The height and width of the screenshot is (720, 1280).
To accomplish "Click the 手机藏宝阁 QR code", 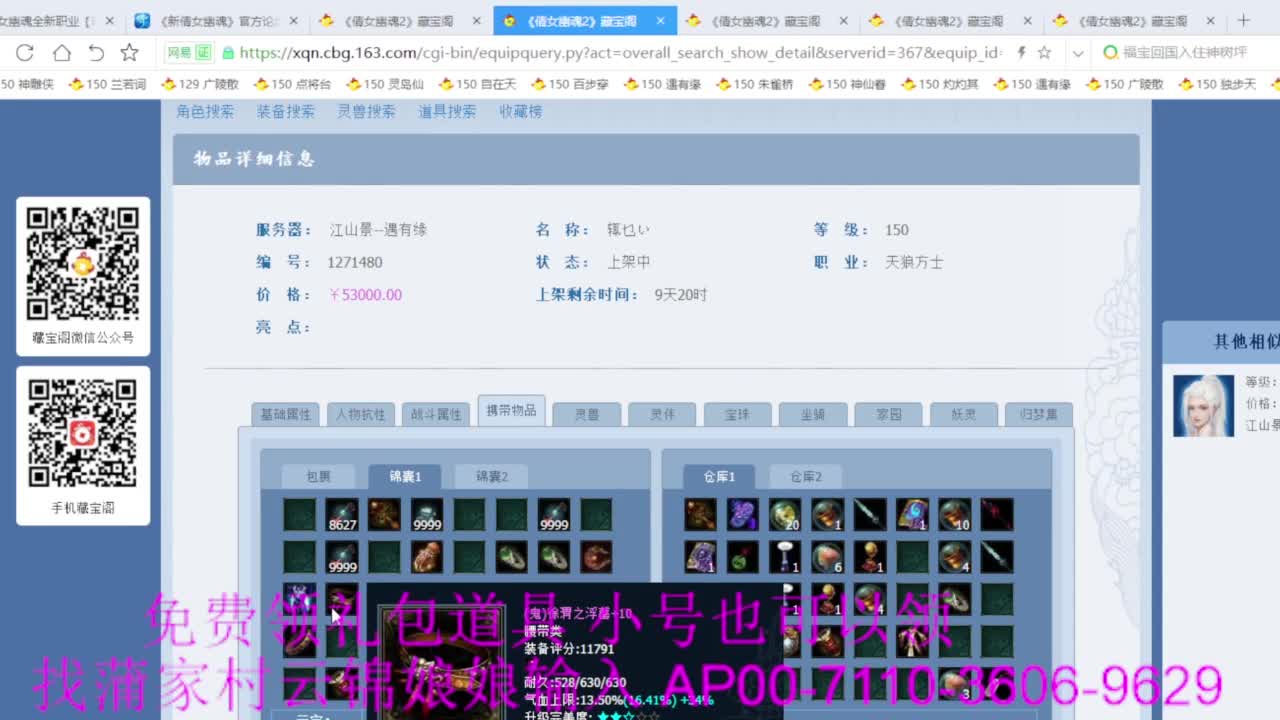I will point(83,433).
